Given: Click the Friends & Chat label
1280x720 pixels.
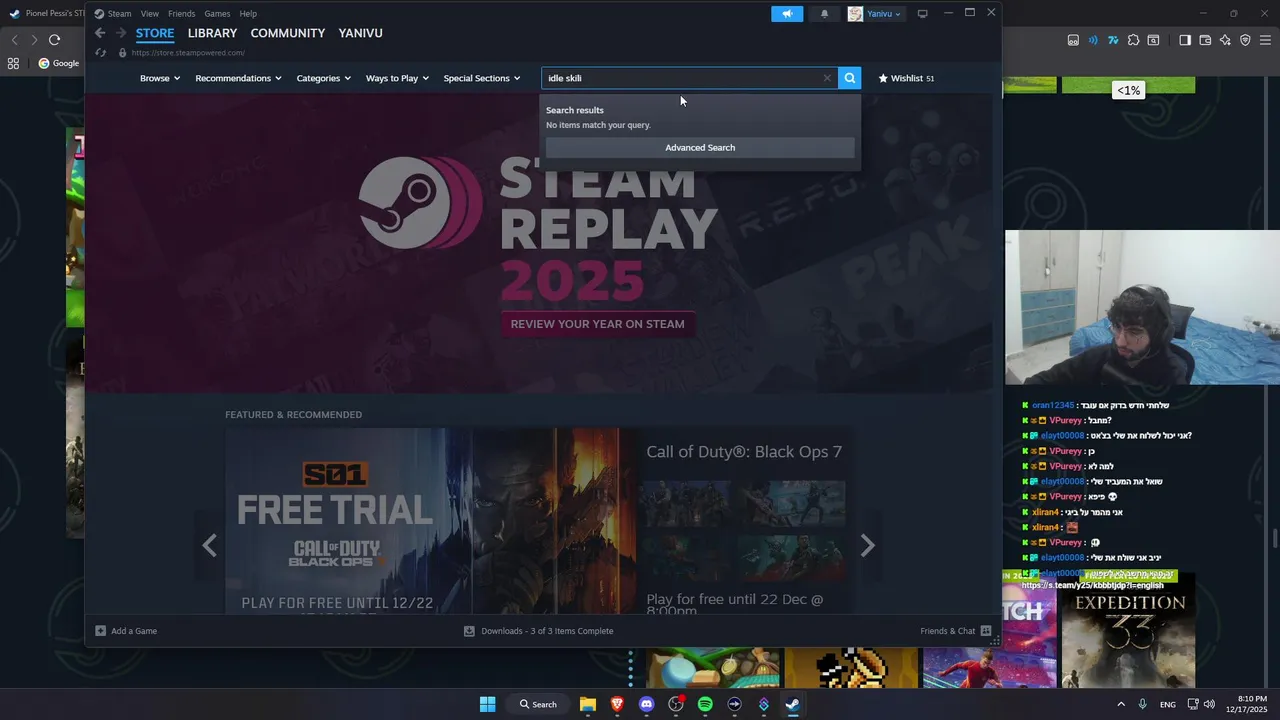Looking at the screenshot, I should click(947, 631).
